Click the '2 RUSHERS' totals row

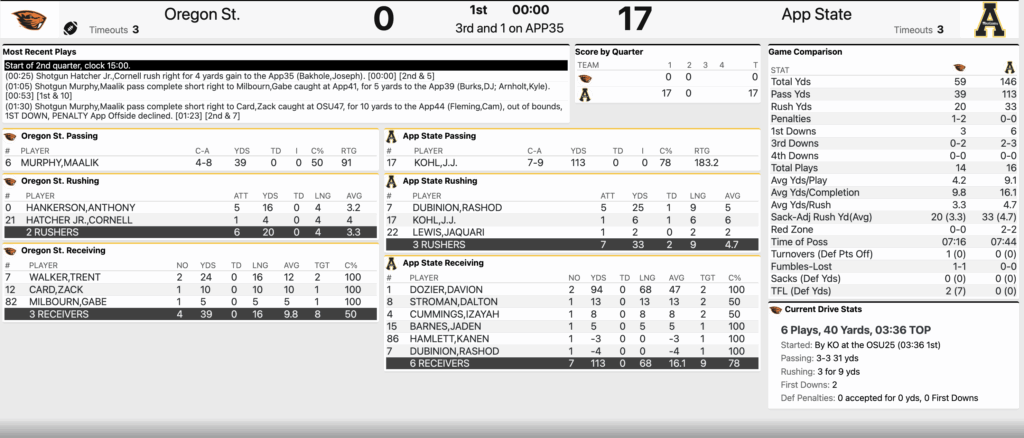(190, 232)
